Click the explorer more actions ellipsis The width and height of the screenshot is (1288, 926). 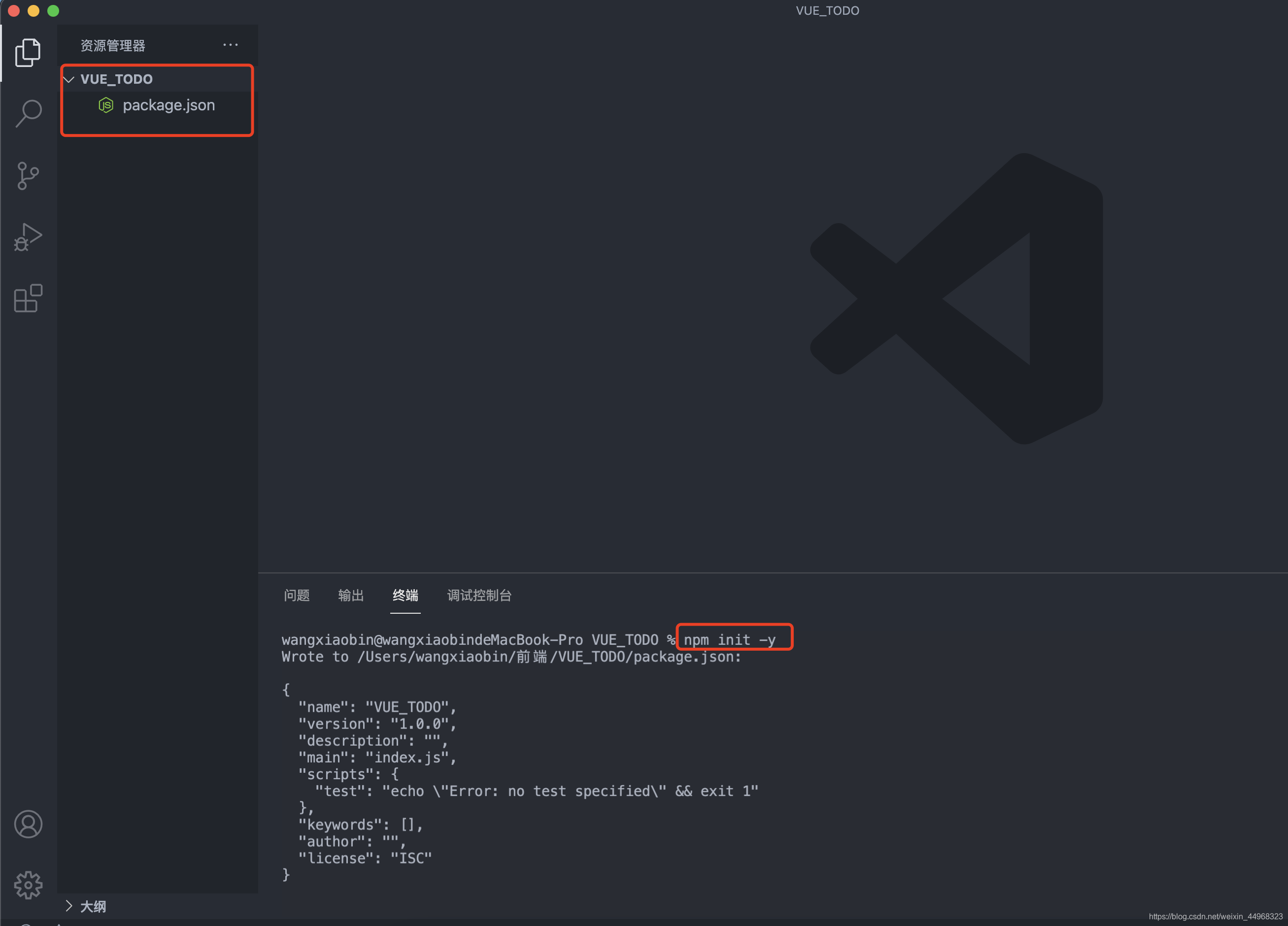coord(230,45)
